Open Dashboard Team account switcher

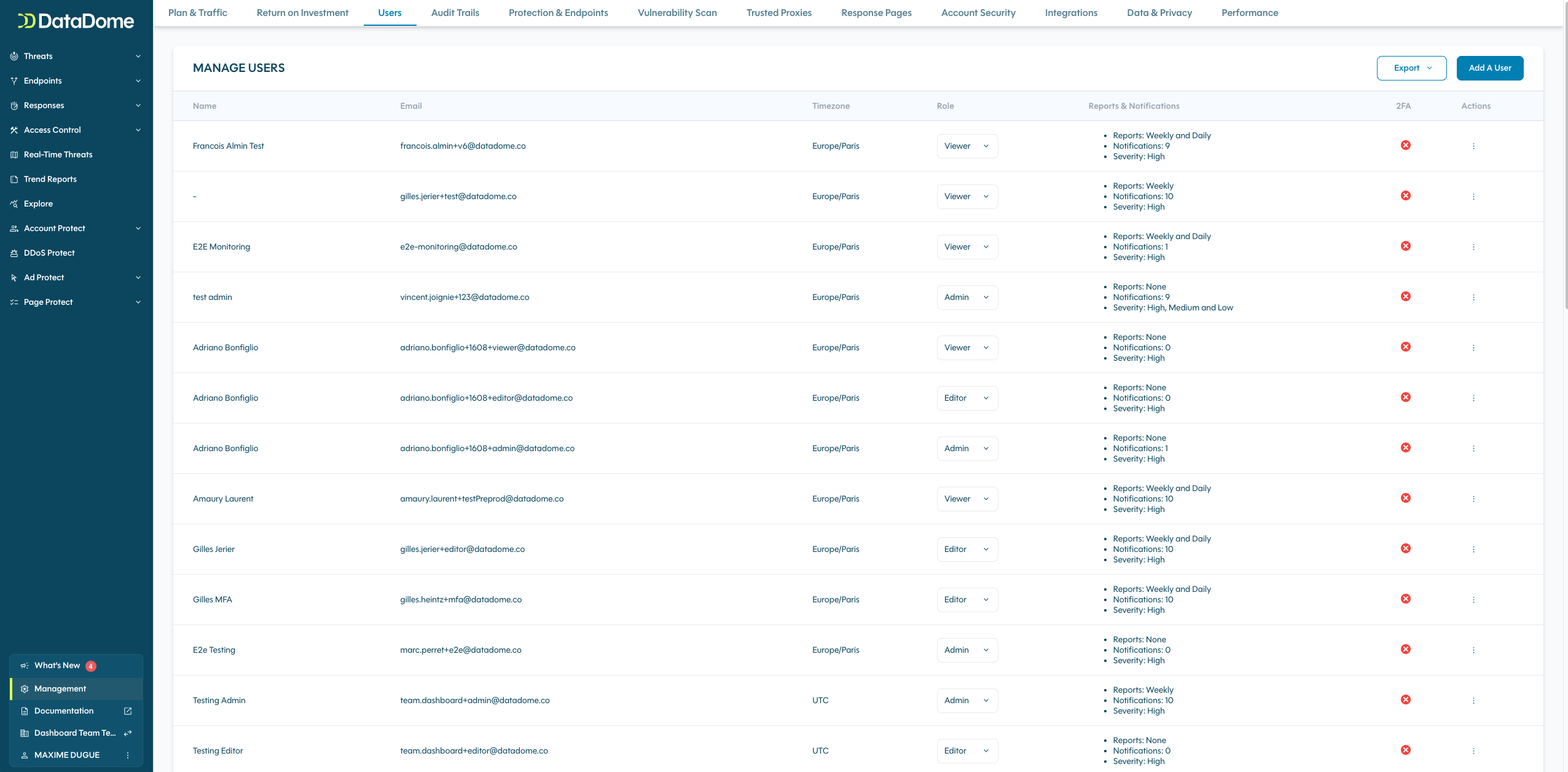77,733
